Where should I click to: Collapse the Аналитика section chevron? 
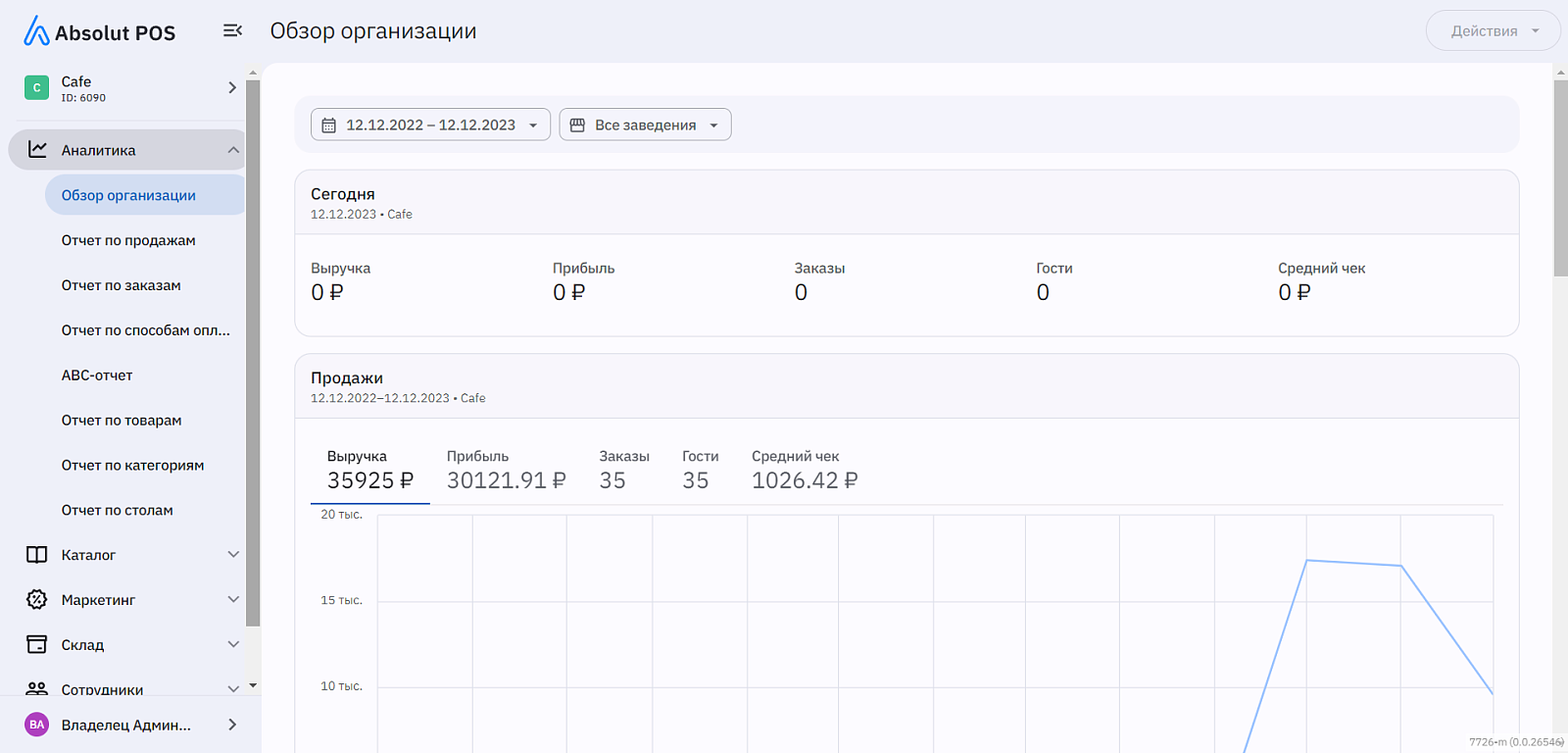click(x=233, y=150)
